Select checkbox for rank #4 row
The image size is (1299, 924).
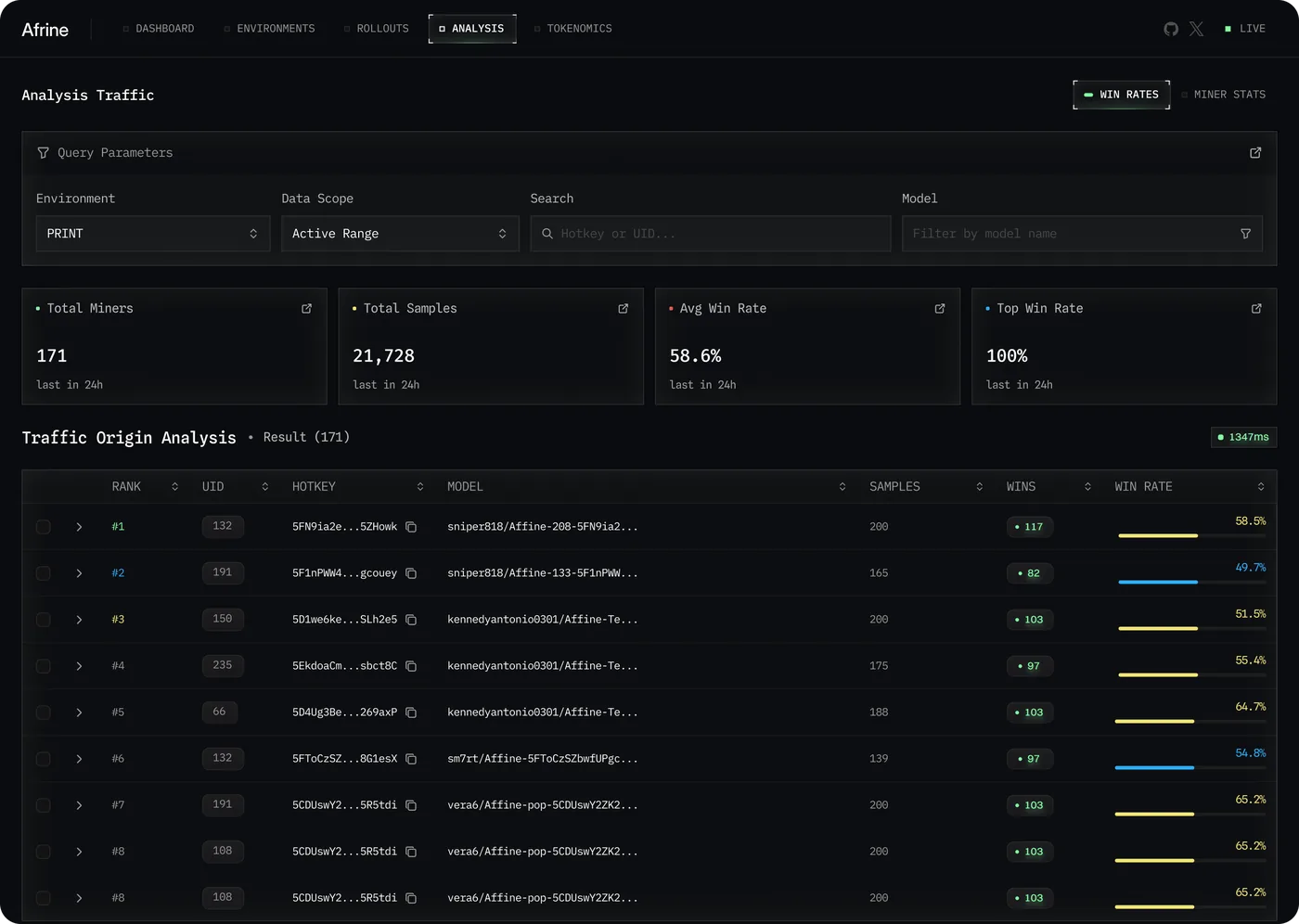[x=44, y=666]
